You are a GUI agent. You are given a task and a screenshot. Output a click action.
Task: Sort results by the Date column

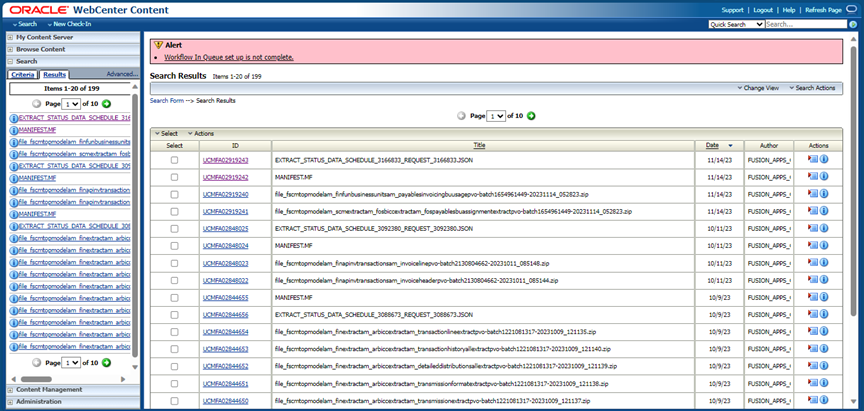tap(712, 145)
